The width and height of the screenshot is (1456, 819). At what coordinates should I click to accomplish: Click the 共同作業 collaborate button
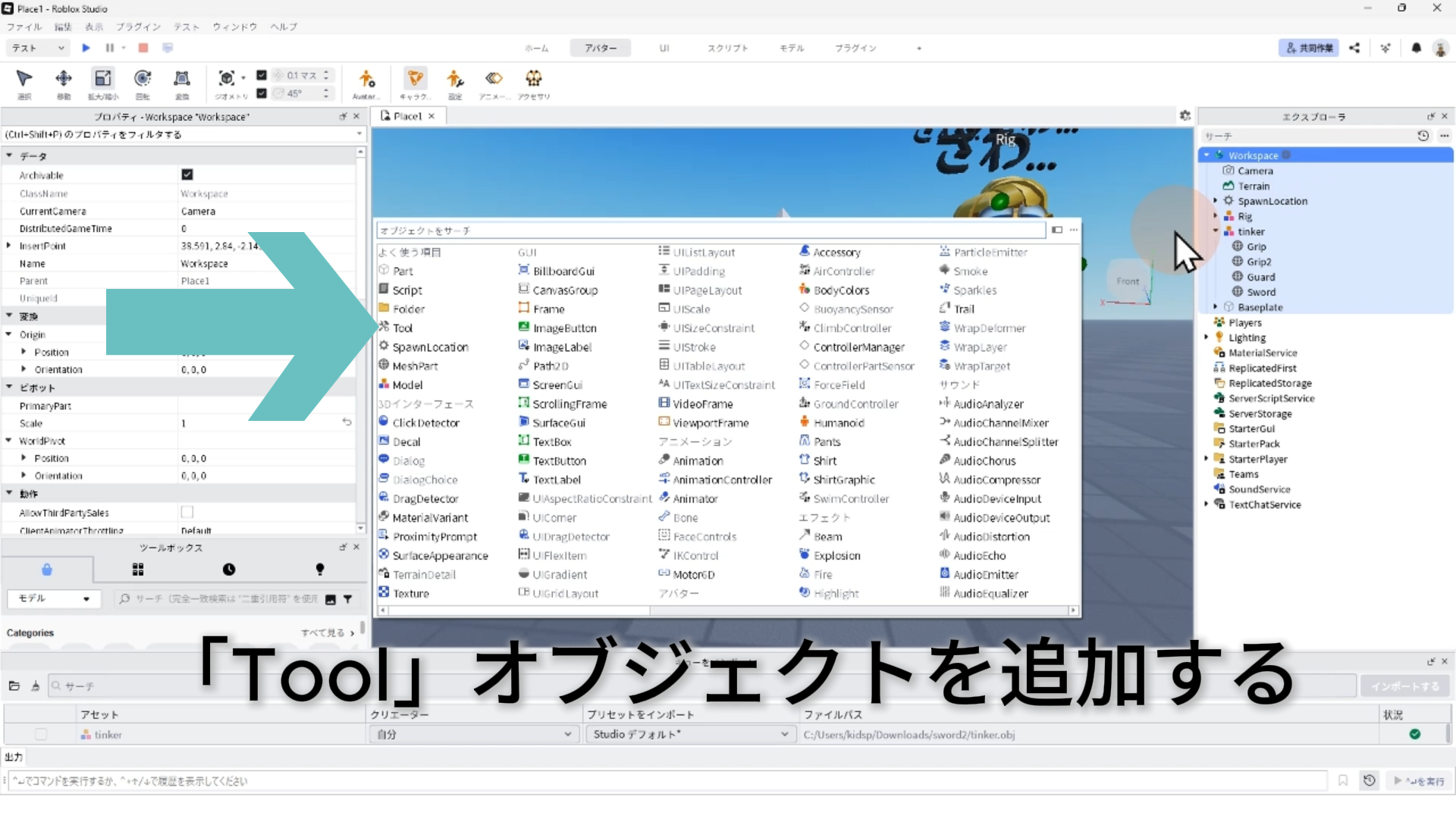(x=1309, y=48)
